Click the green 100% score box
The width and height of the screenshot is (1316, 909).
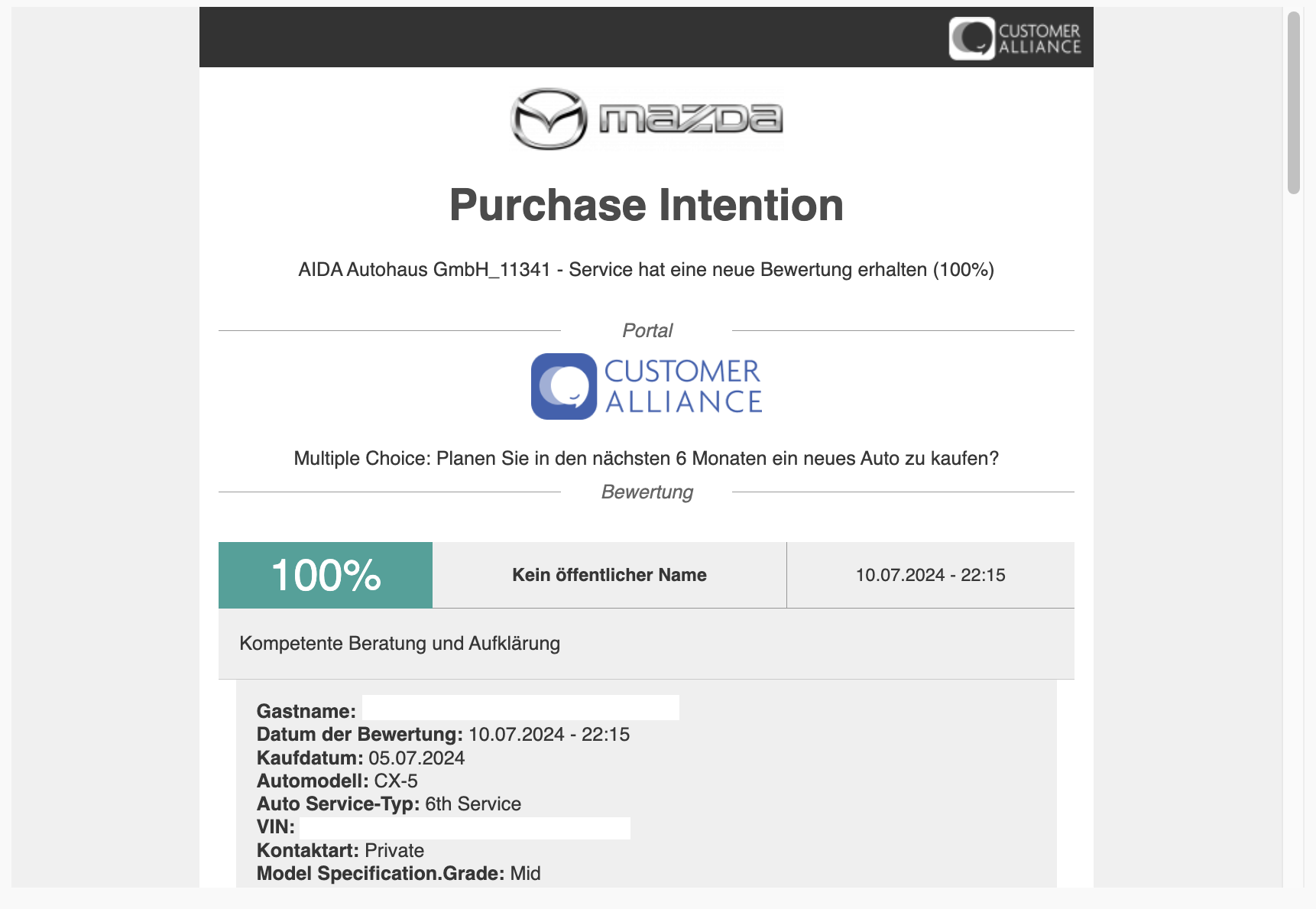tap(326, 575)
